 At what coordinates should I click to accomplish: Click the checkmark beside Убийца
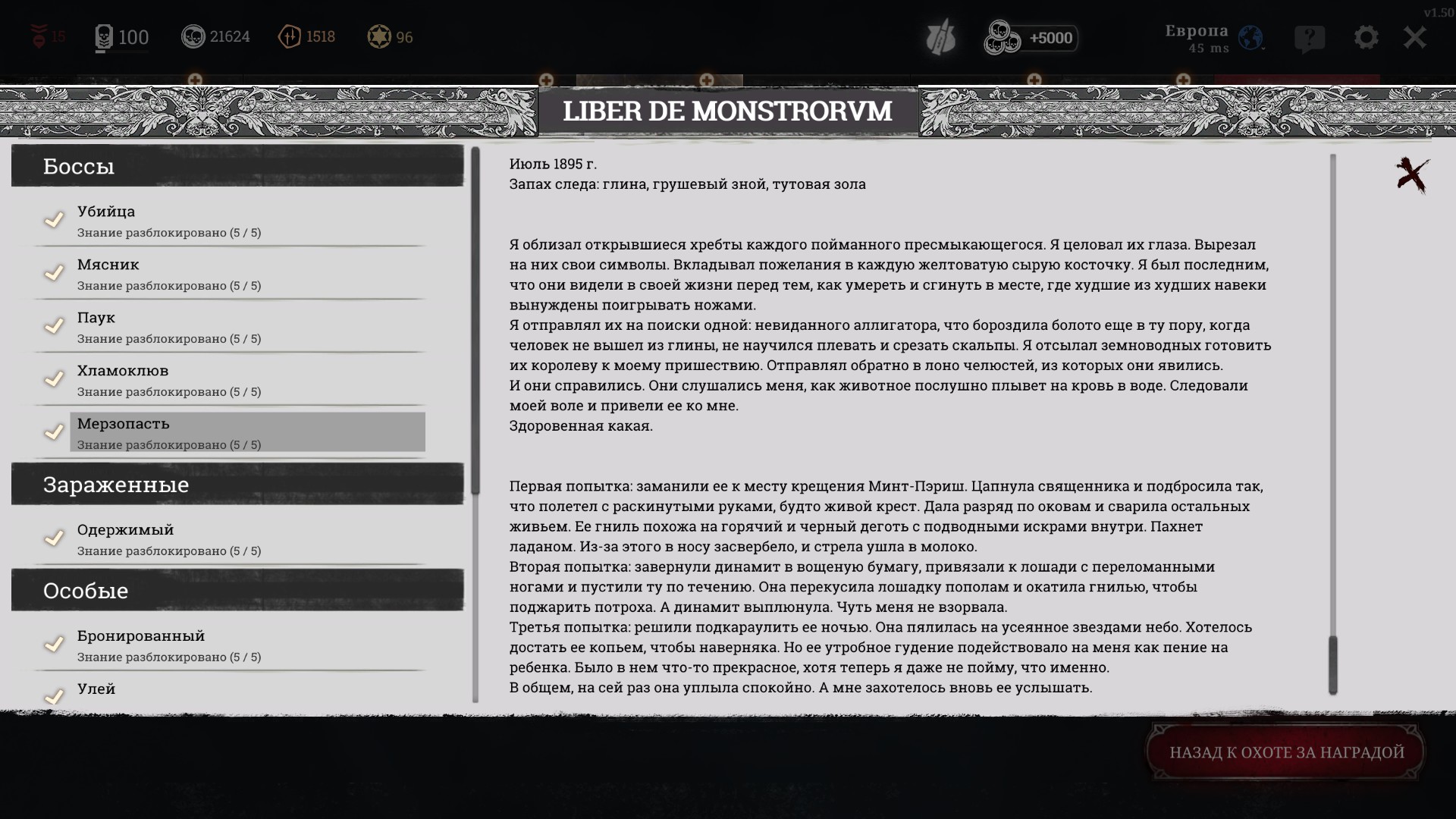pos(54,220)
